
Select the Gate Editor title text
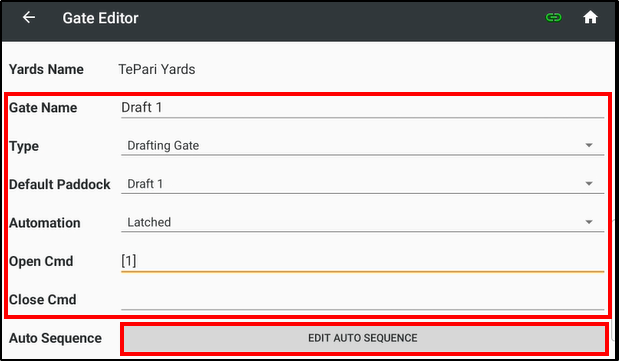coord(100,18)
